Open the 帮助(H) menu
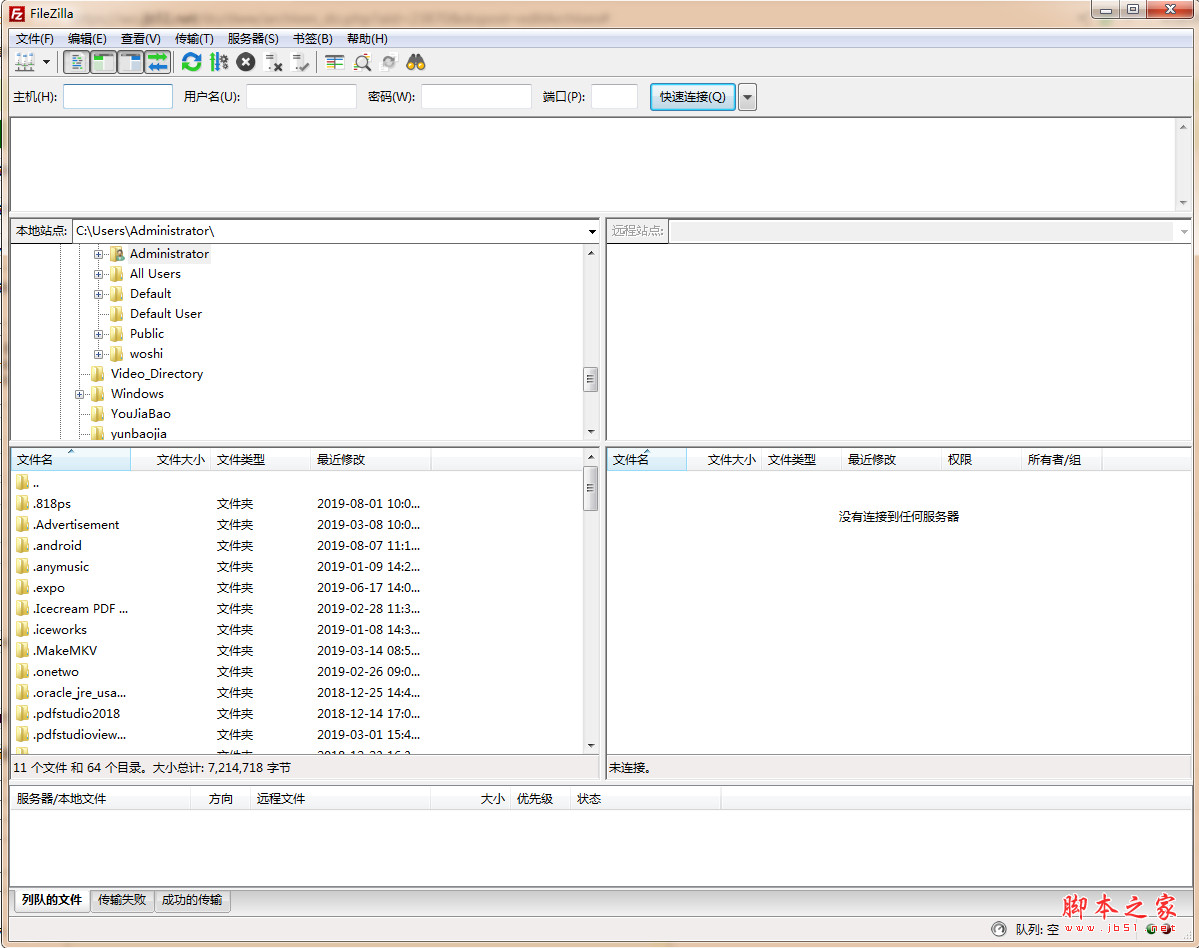Image resolution: width=1199 pixels, height=948 pixels. [x=367, y=39]
